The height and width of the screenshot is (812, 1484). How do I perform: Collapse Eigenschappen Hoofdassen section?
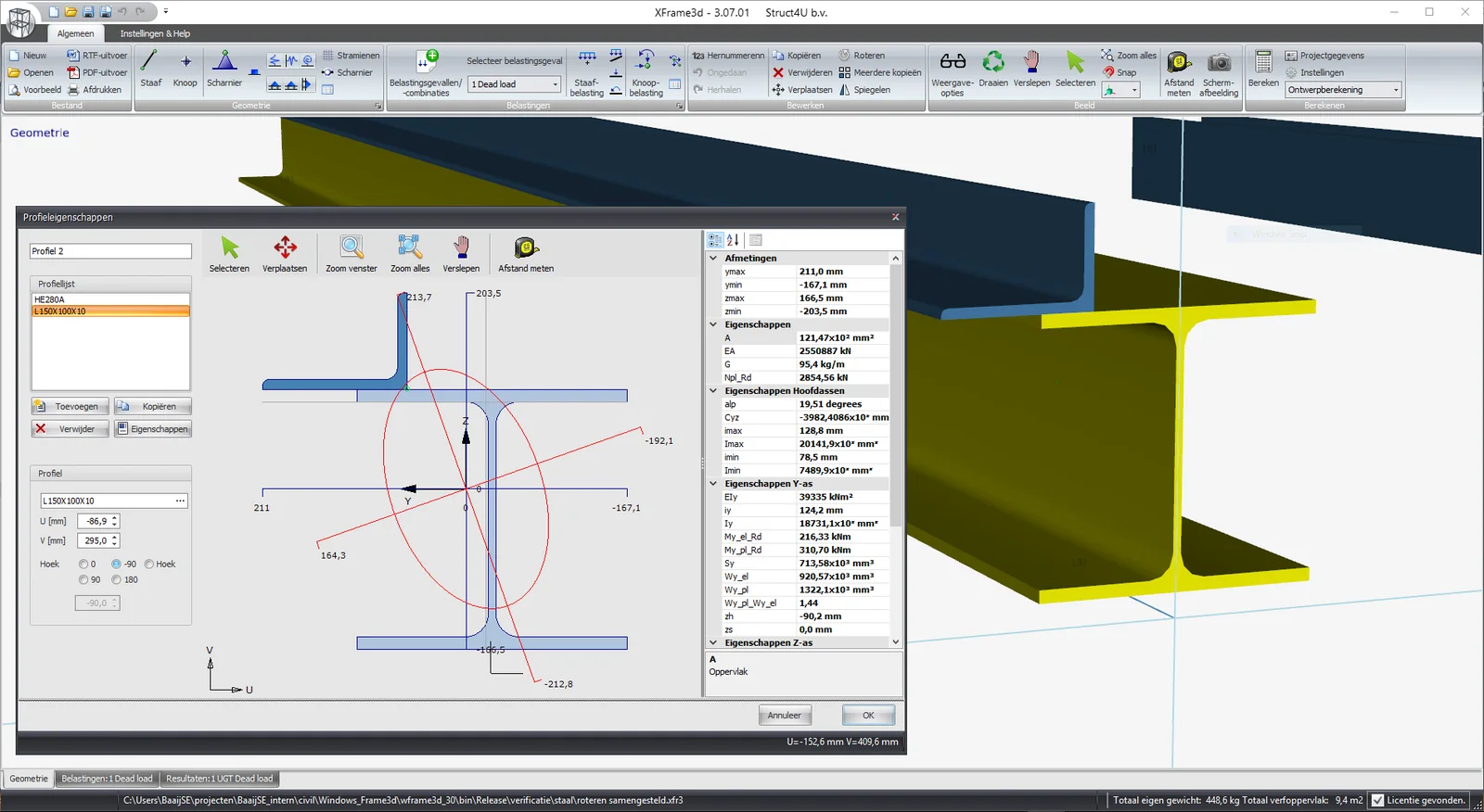(713, 391)
